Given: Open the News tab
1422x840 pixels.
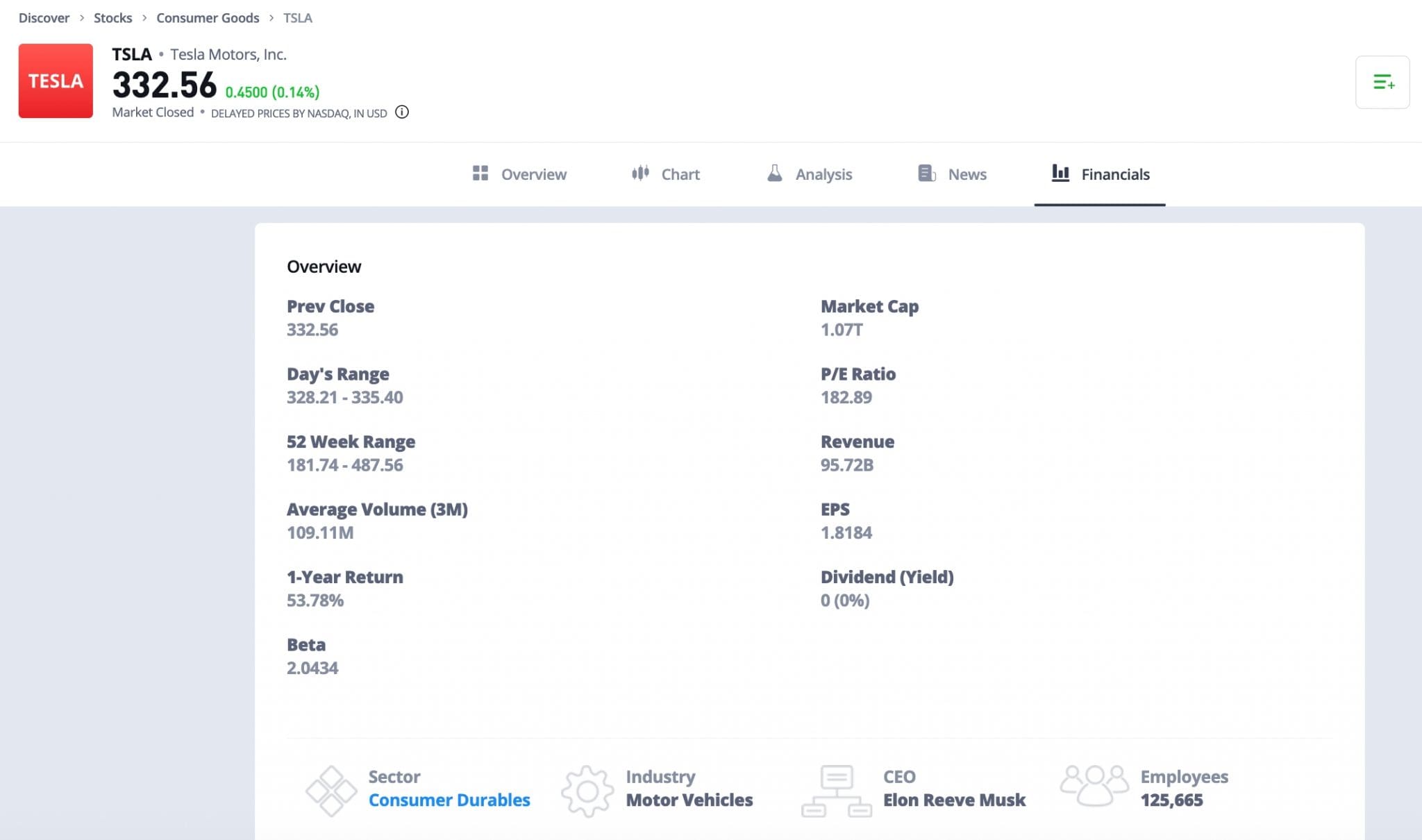Looking at the screenshot, I should coord(967,174).
